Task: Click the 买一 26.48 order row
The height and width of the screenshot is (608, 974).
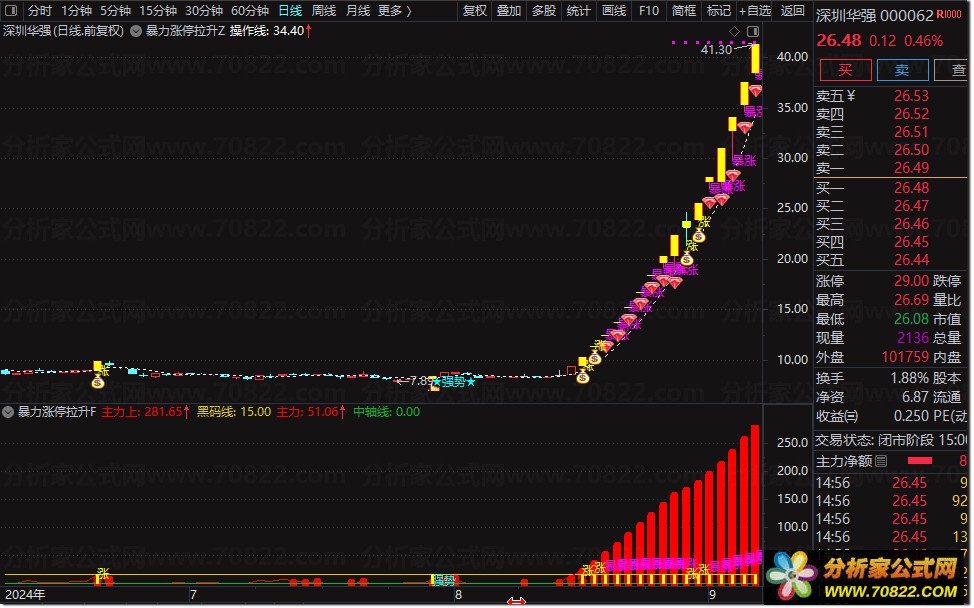Action: click(x=892, y=188)
